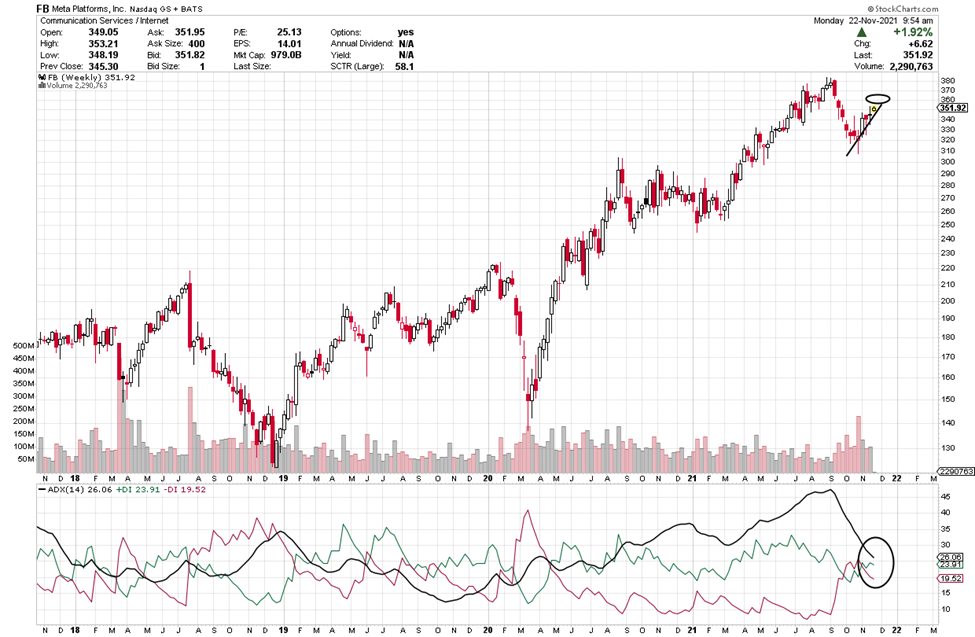Click the 9:54 am timestamp
Image resolution: width=975 pixels, height=637 pixels.
(x=918, y=21)
